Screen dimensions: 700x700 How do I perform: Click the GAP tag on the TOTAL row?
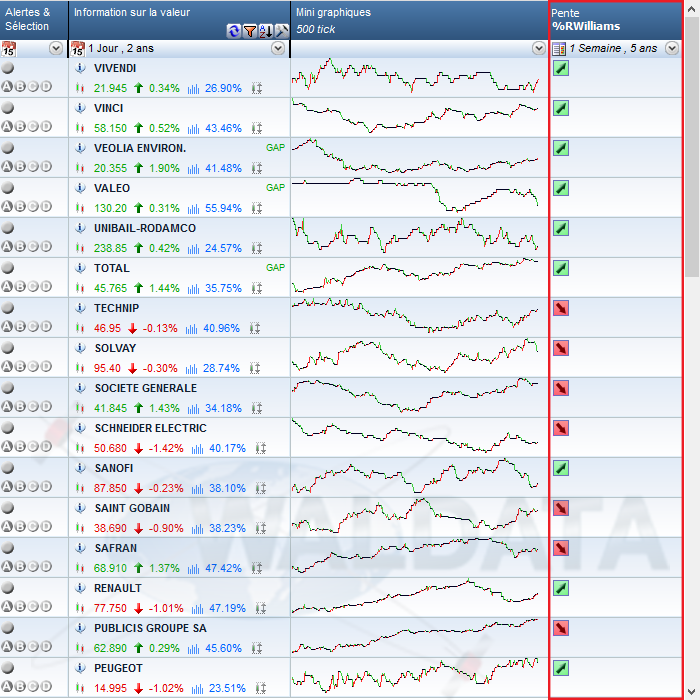(275, 267)
